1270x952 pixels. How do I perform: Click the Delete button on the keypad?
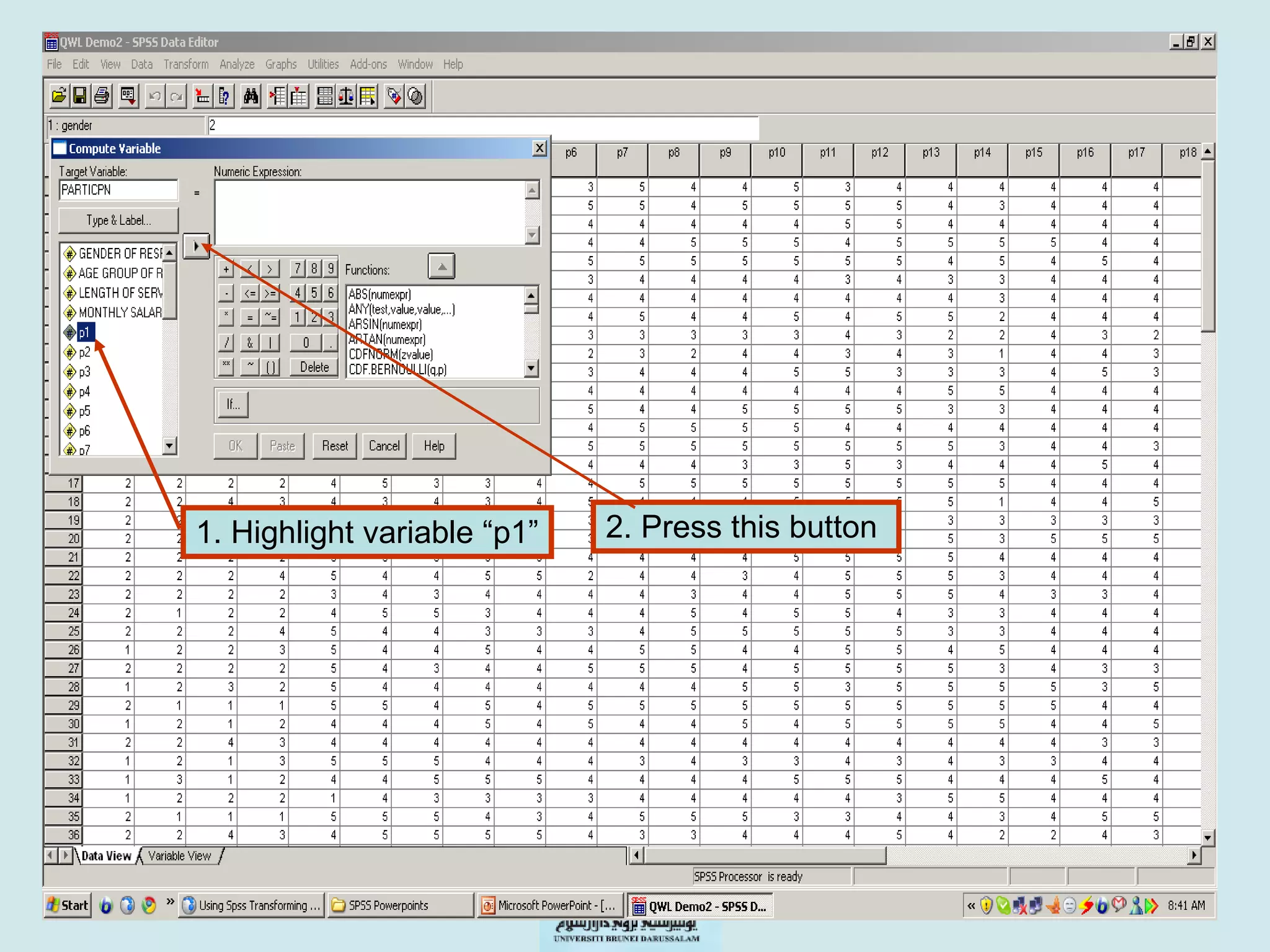point(314,367)
